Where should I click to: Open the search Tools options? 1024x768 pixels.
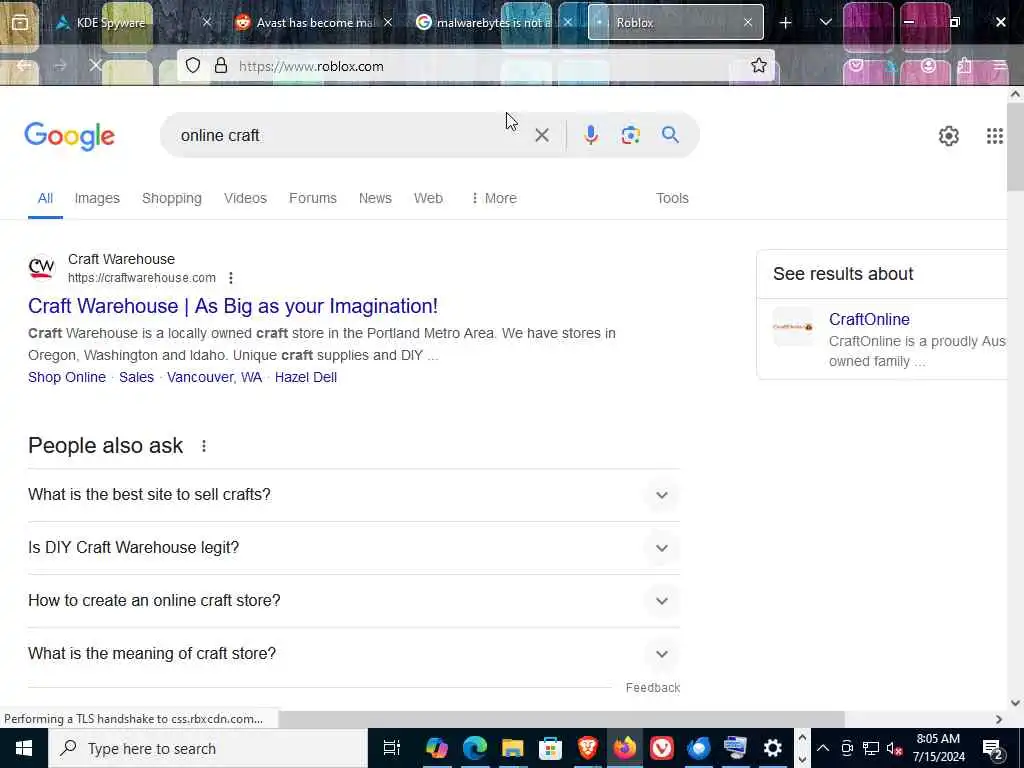coord(672,199)
